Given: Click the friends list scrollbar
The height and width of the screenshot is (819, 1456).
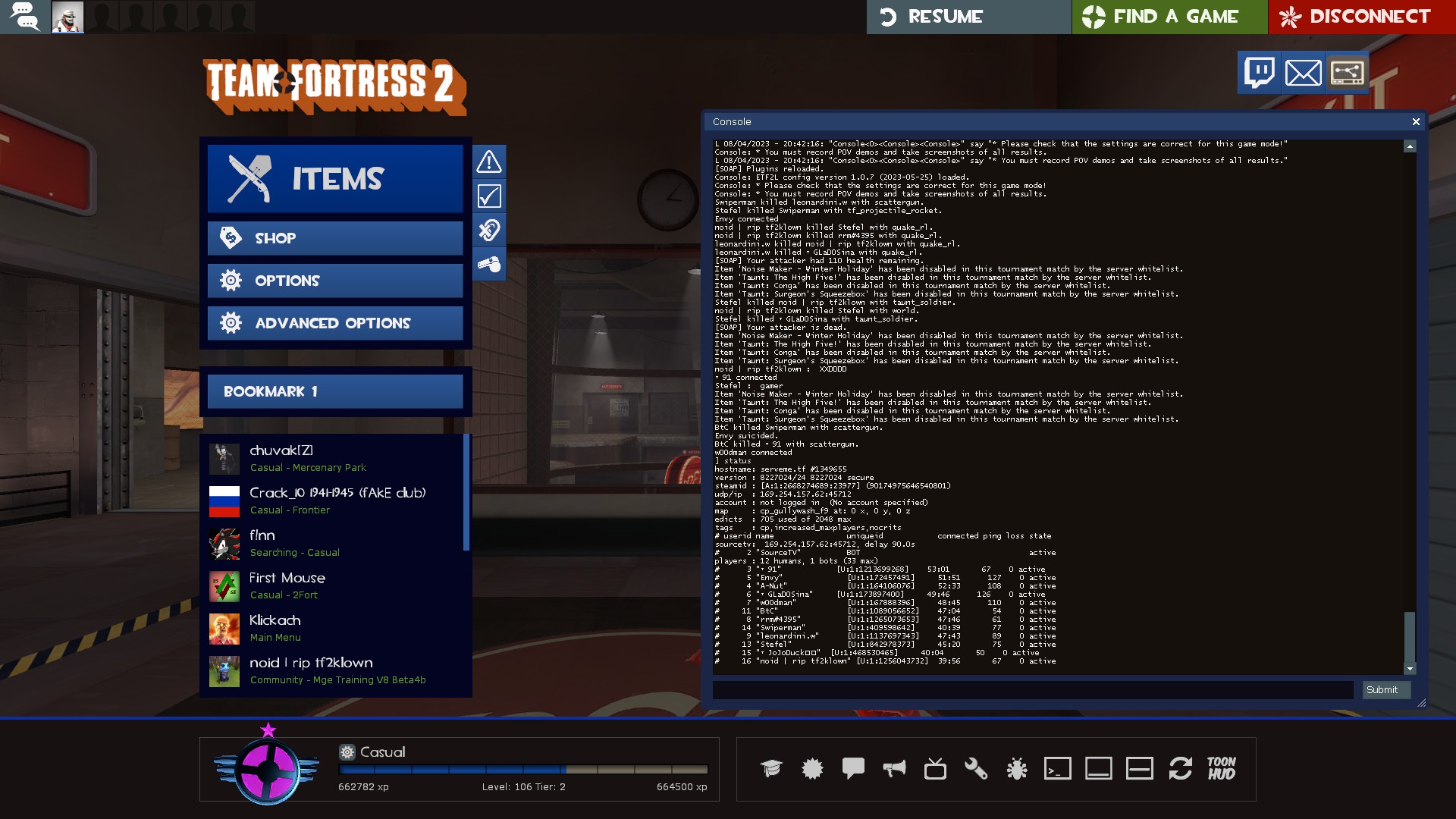Looking at the screenshot, I should click(466, 492).
